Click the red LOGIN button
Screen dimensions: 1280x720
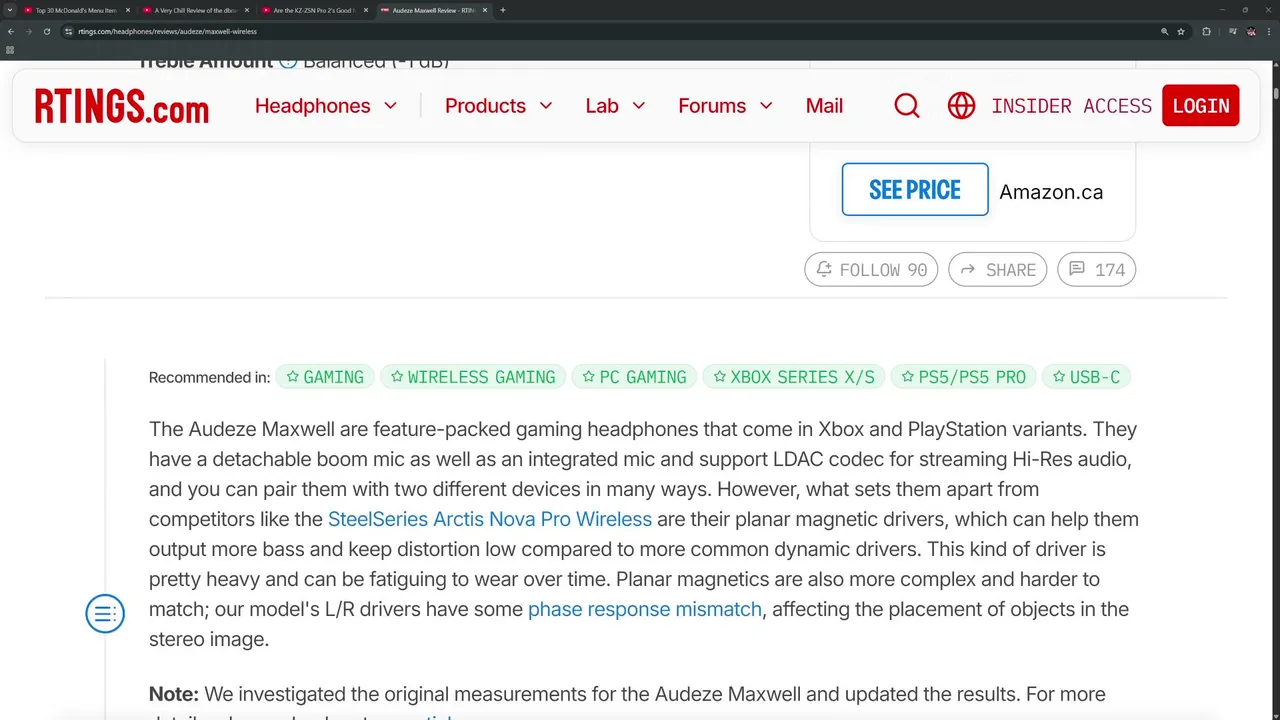click(x=1201, y=106)
